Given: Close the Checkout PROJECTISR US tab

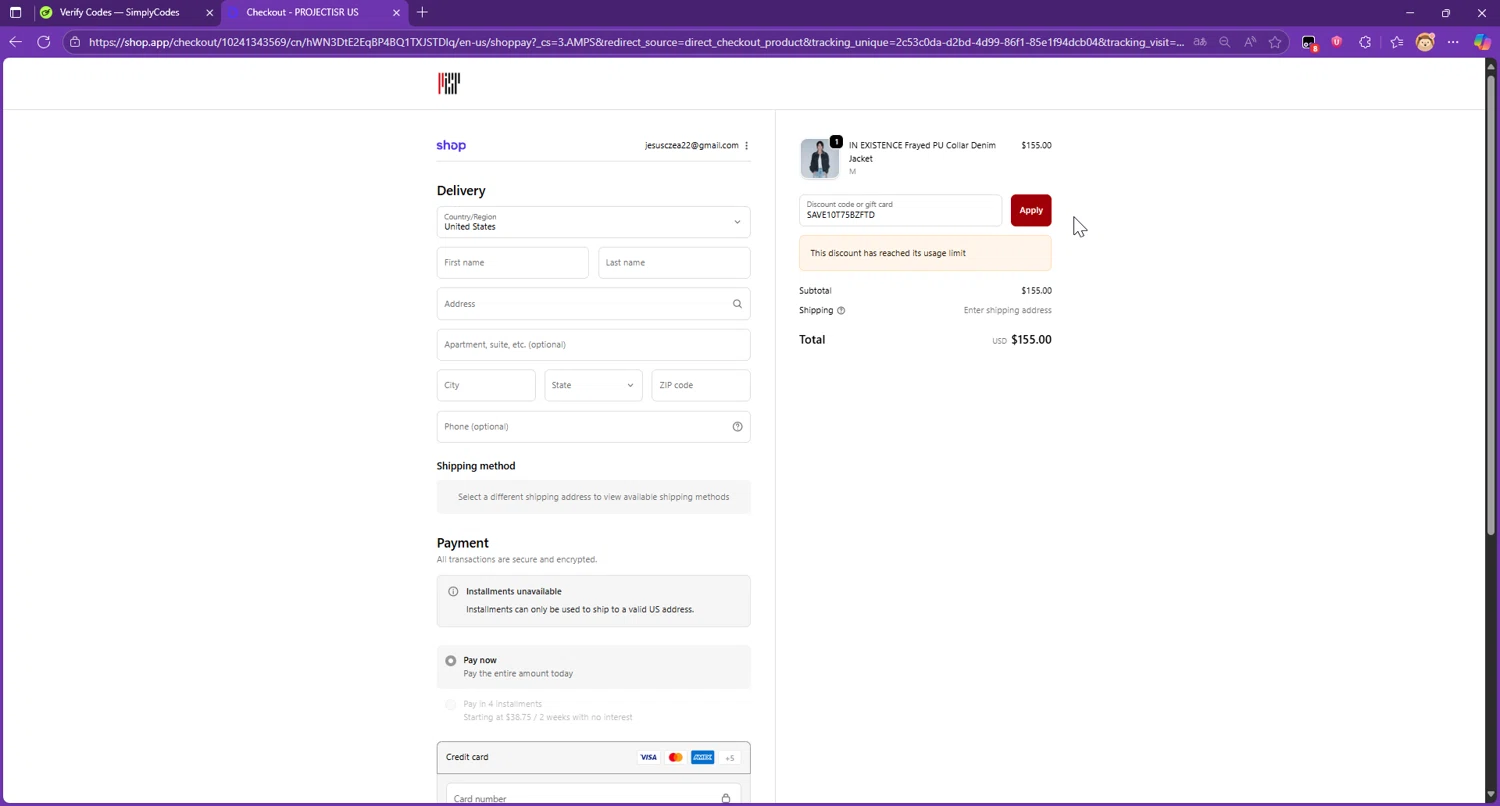Looking at the screenshot, I should [396, 13].
